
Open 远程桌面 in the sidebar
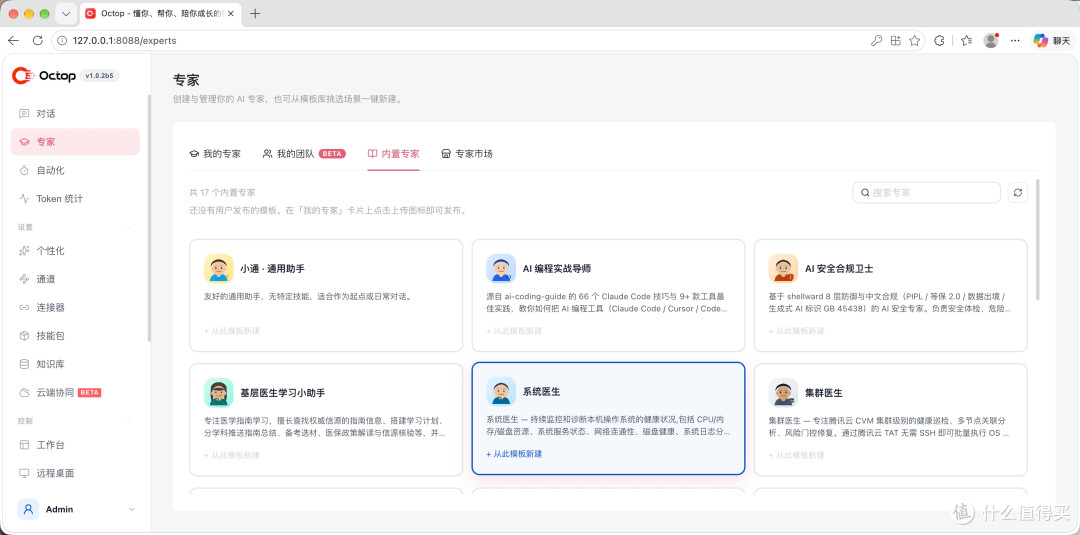[75, 473]
